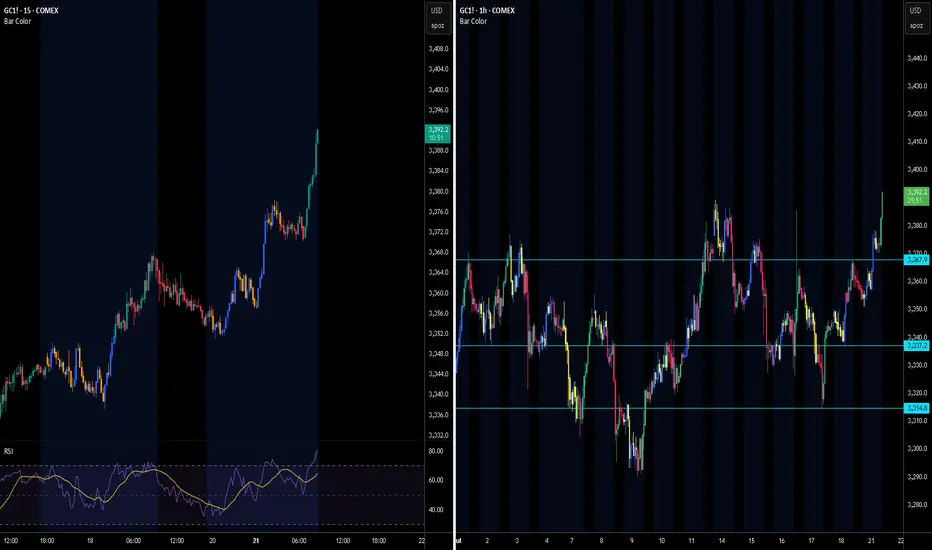Click 3,396.0 on the 15-minute price axis
This screenshot has width=932, height=550.
click(x=439, y=110)
